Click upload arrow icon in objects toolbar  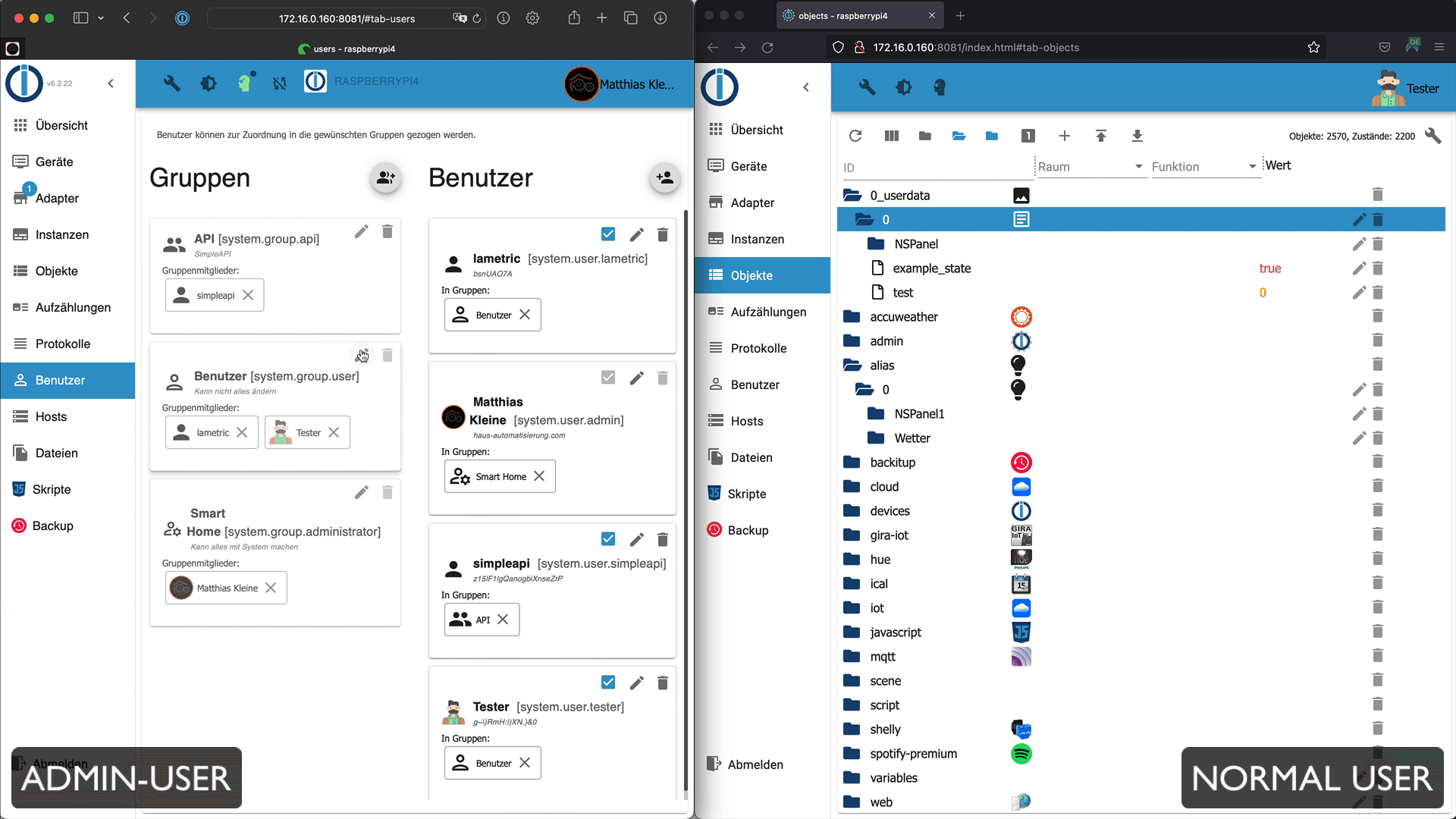click(x=1100, y=136)
